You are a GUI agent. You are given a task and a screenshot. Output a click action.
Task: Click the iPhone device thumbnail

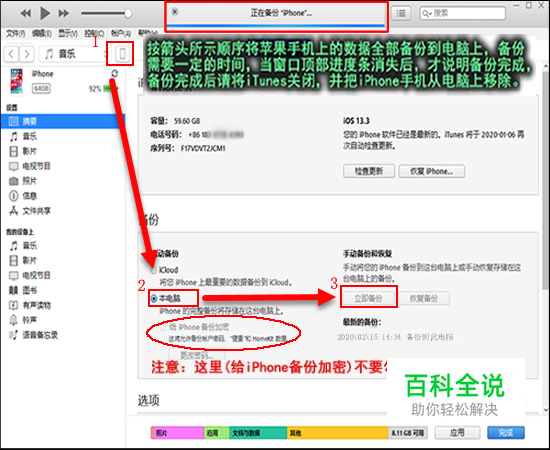[x=16, y=81]
